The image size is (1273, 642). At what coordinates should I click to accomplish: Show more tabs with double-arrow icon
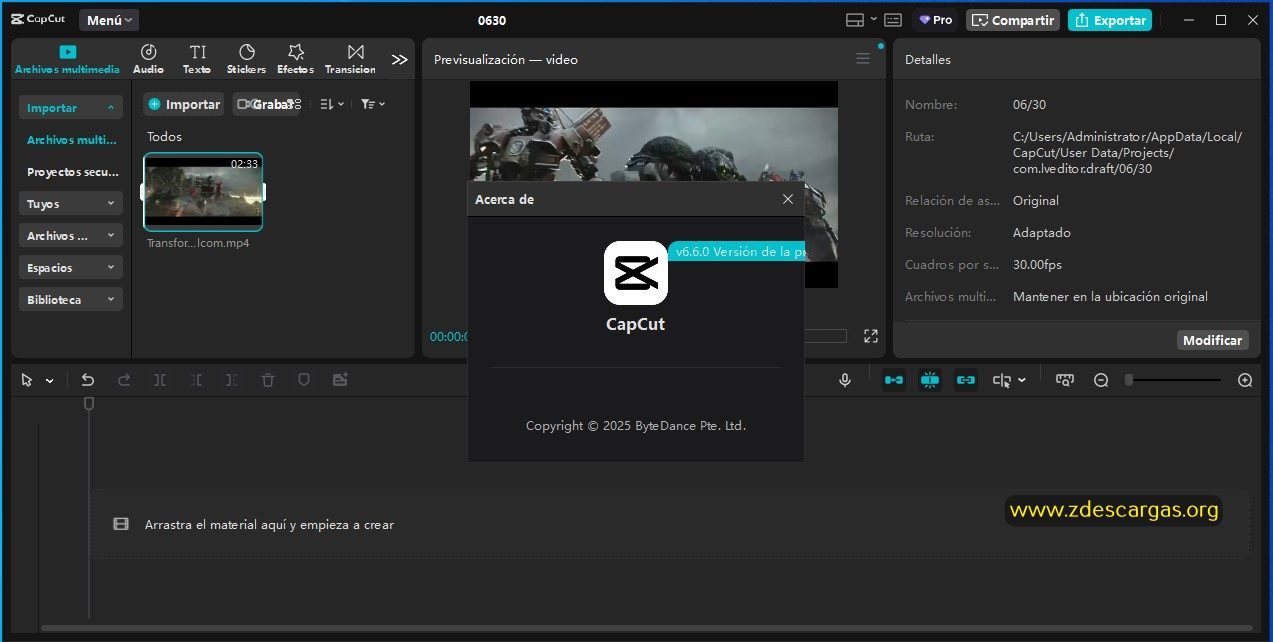point(400,60)
